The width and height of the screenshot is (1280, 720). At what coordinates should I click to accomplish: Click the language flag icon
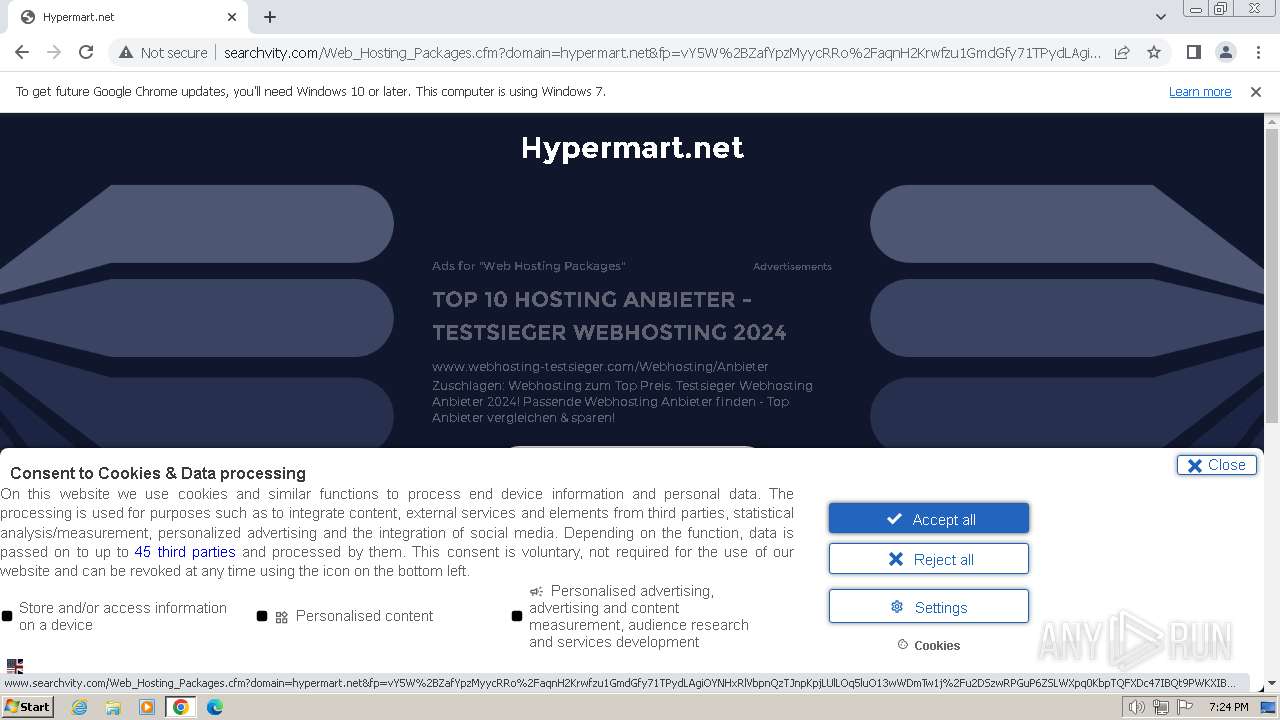15,666
